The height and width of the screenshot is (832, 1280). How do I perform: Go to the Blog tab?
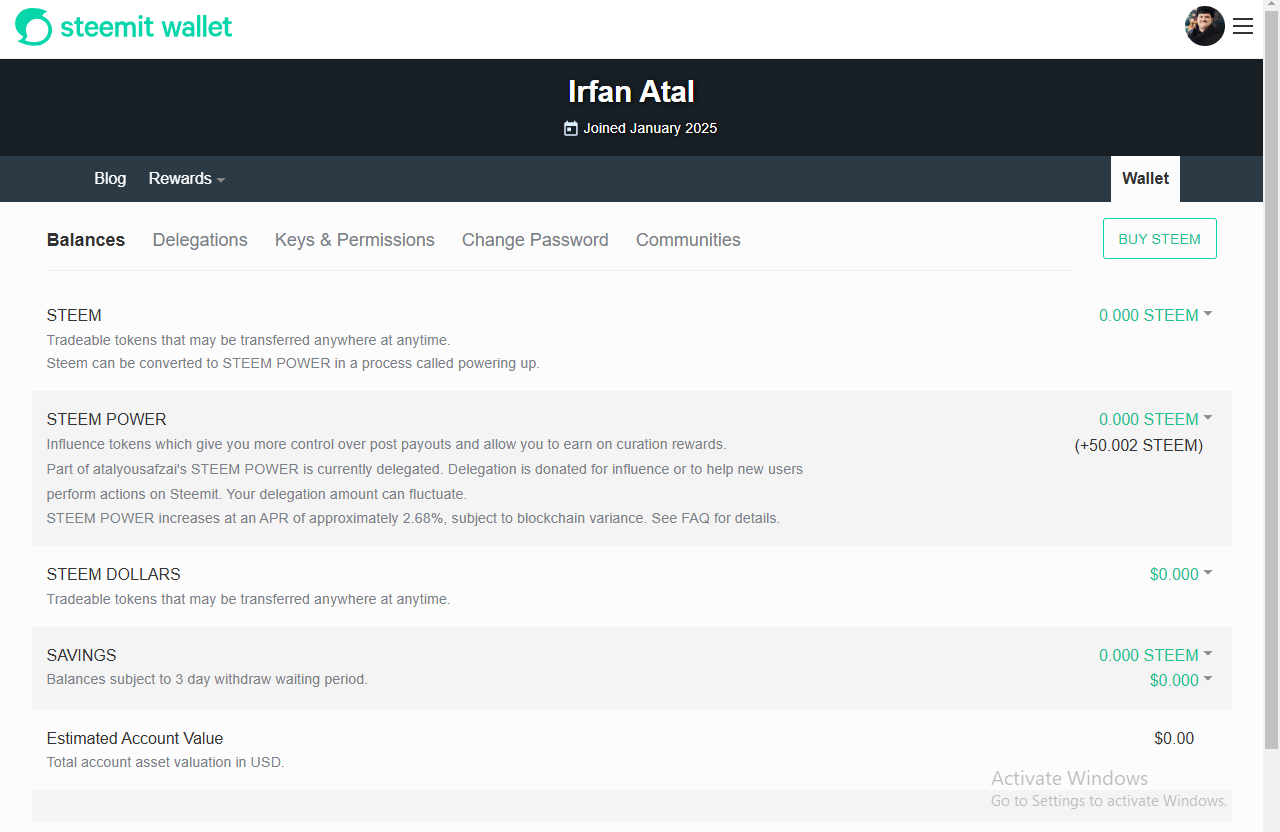pos(110,178)
